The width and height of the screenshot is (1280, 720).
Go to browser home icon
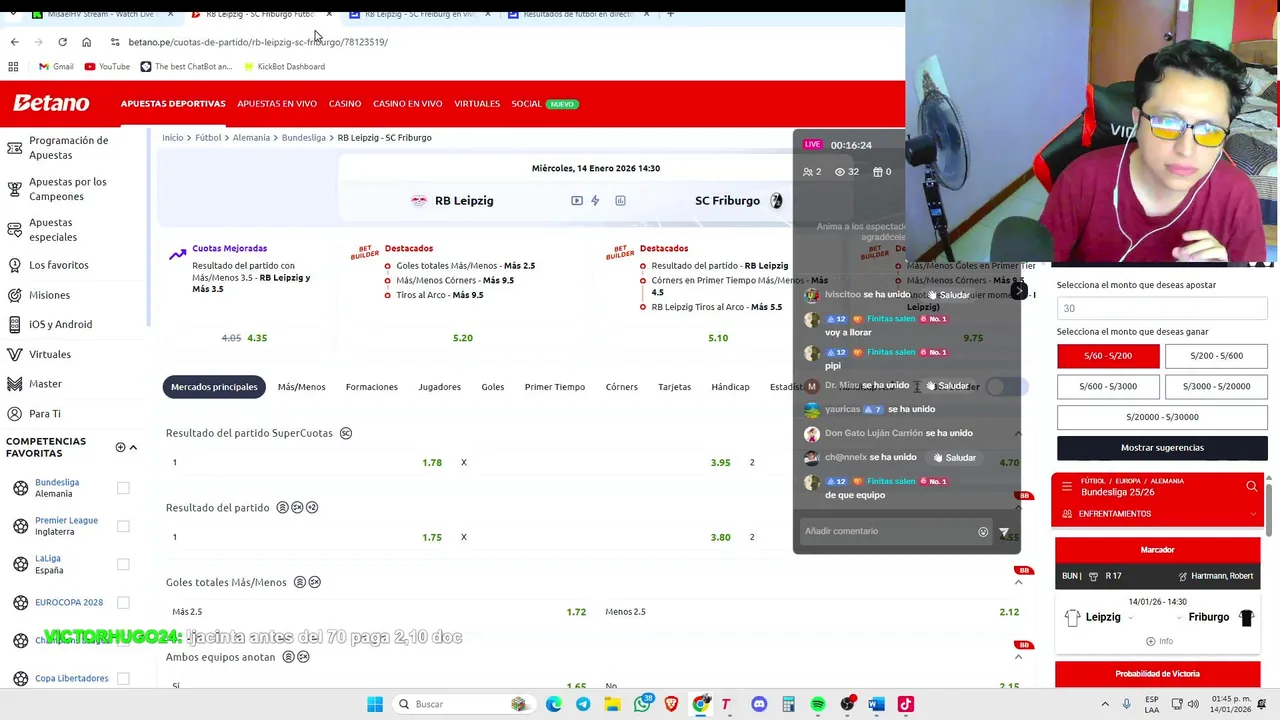86,42
